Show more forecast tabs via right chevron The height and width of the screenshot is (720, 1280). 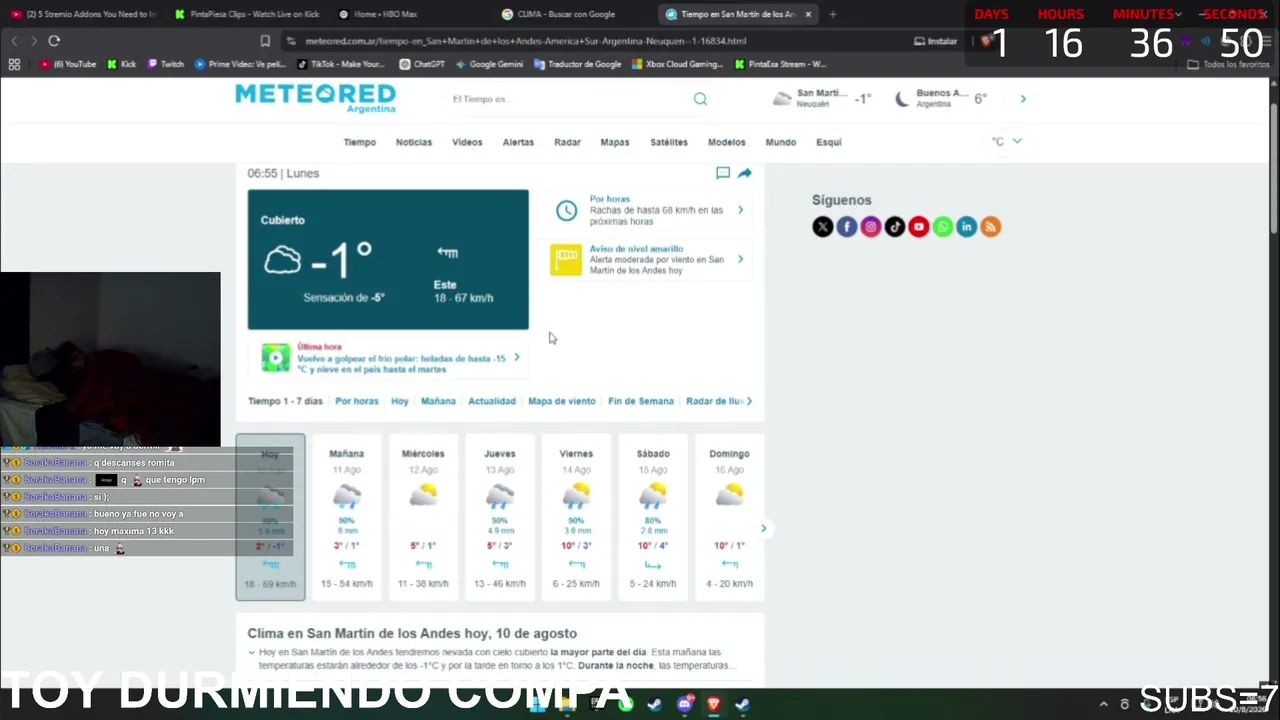(749, 401)
